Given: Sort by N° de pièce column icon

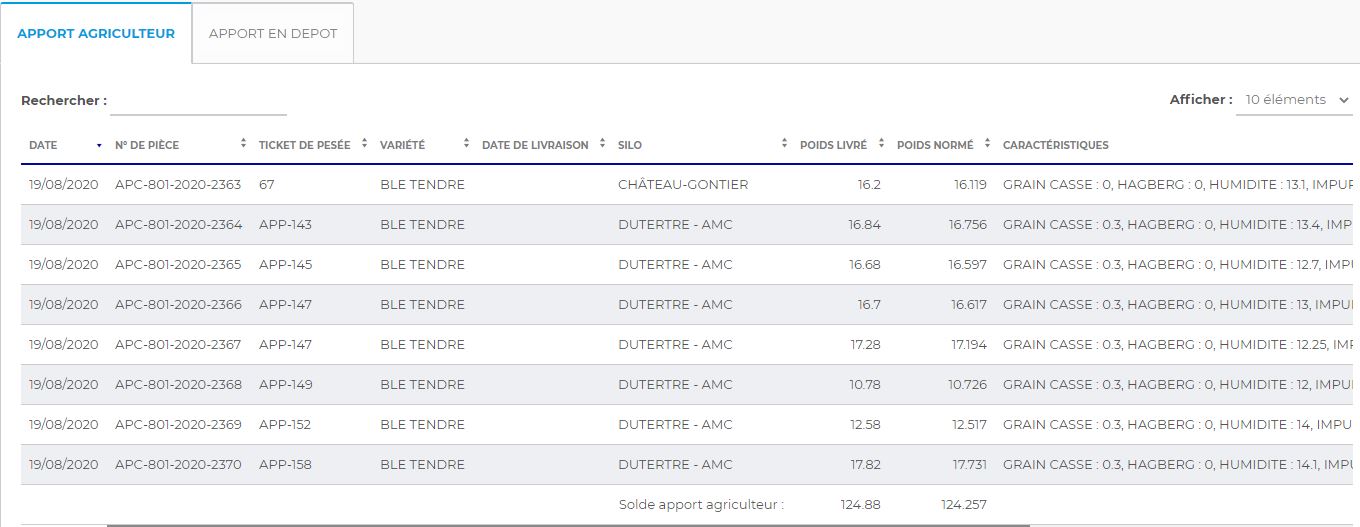Looking at the screenshot, I should pos(243,145).
